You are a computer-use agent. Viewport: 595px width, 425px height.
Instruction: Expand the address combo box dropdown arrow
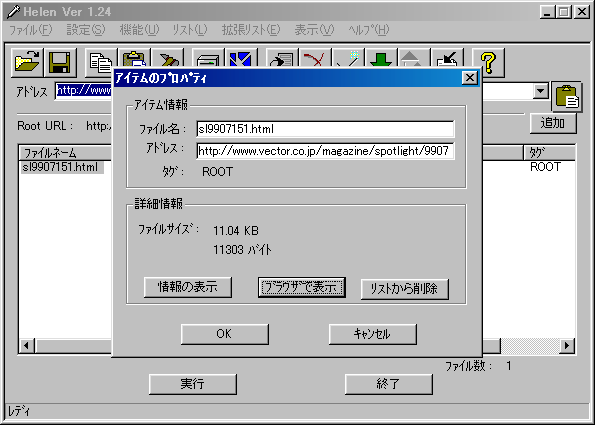[x=540, y=91]
